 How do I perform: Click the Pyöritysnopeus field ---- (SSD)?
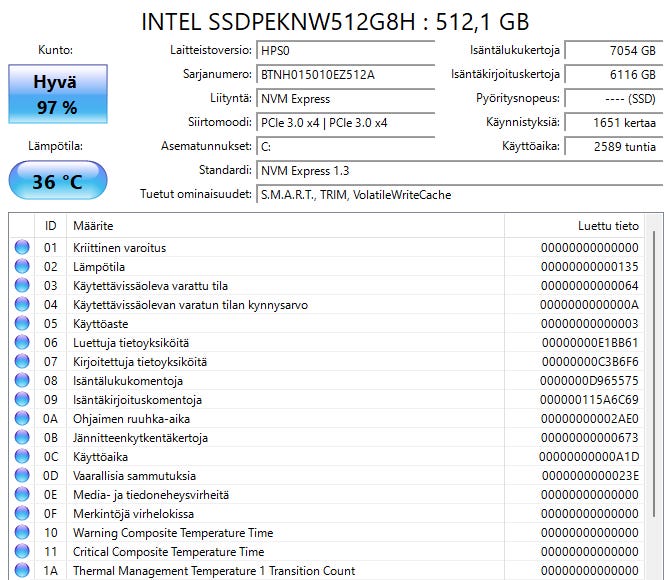click(x=614, y=99)
